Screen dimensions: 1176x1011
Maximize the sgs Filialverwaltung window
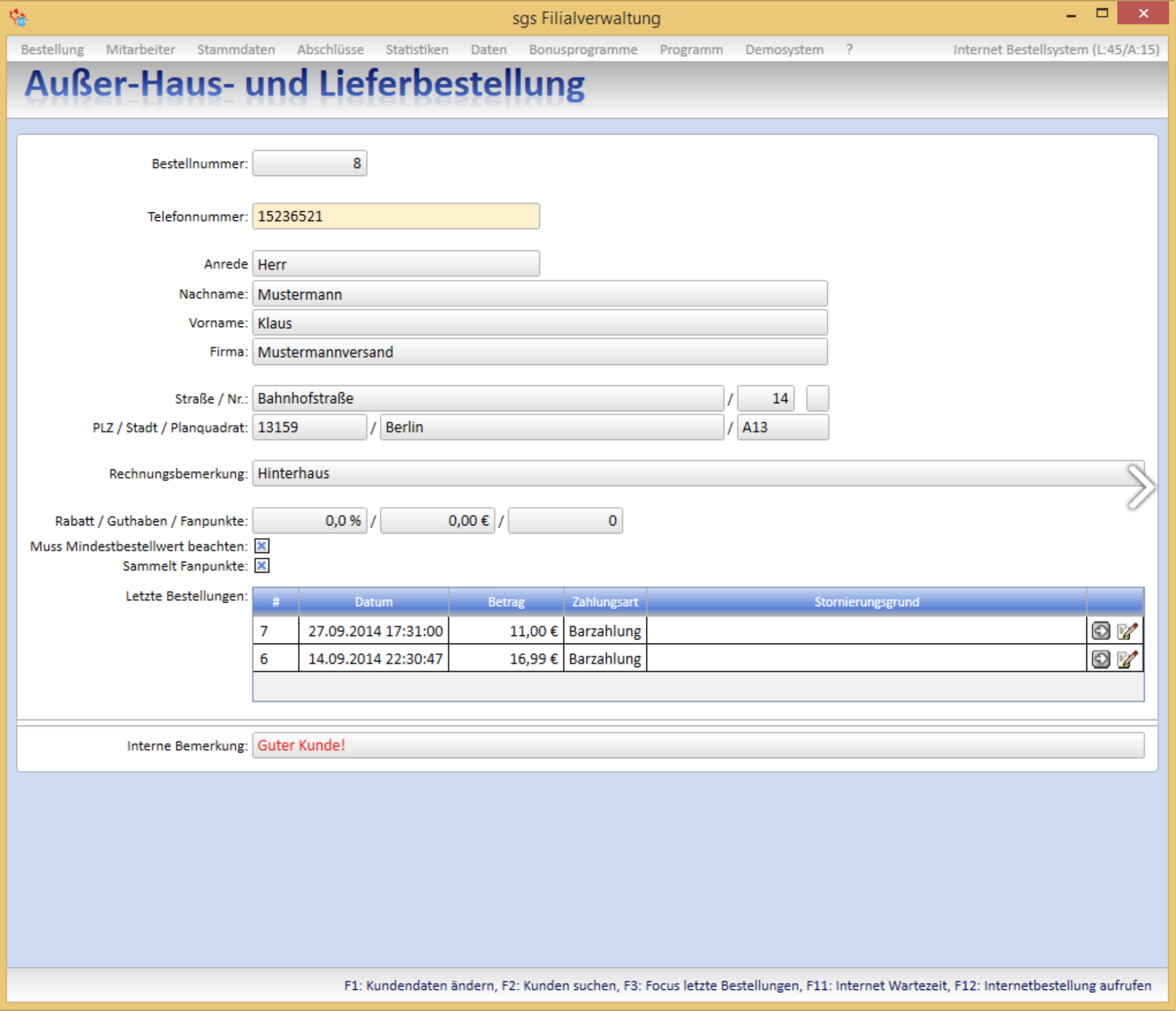(1102, 14)
